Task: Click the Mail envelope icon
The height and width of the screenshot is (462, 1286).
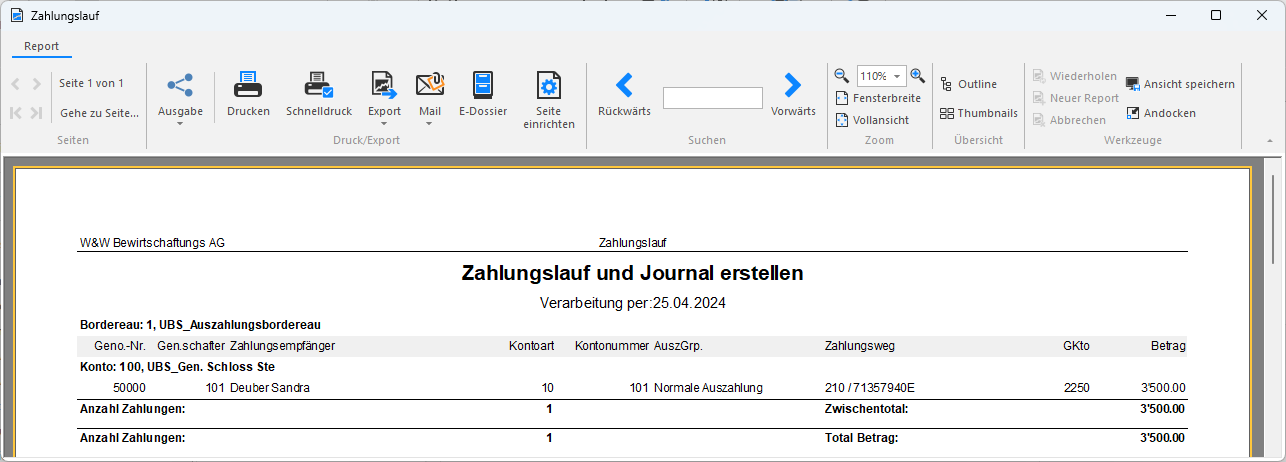Action: point(430,85)
